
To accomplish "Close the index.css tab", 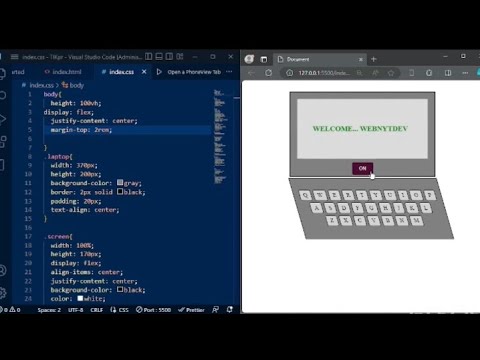I will point(144,72).
